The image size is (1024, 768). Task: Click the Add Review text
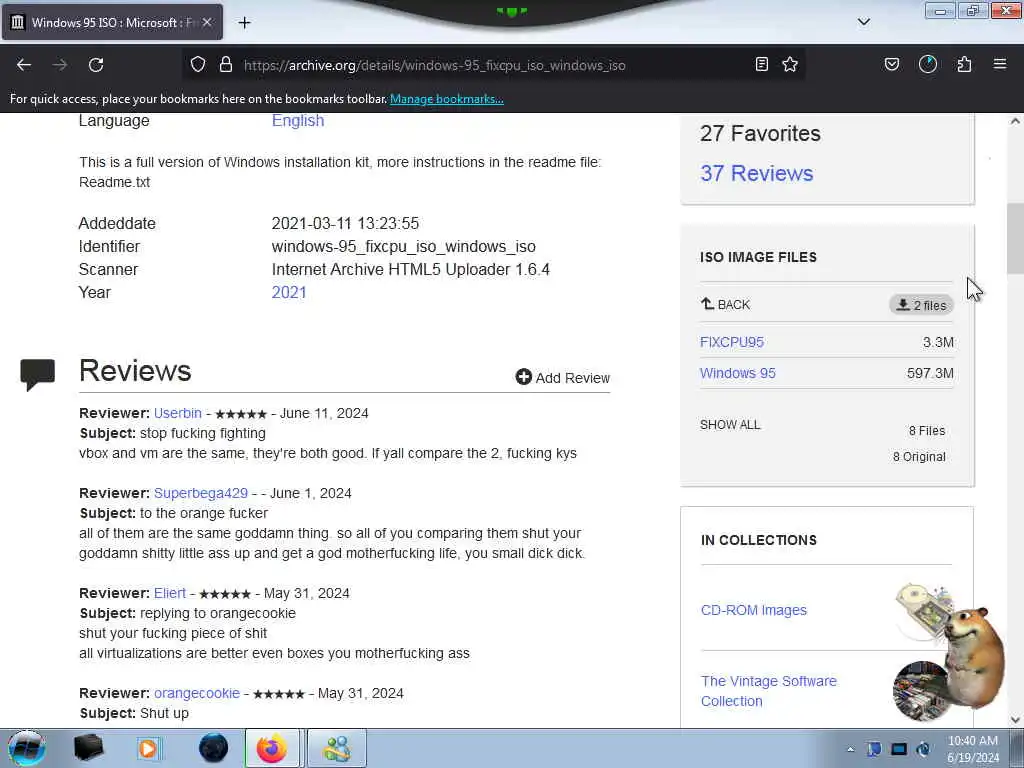[x=573, y=377]
